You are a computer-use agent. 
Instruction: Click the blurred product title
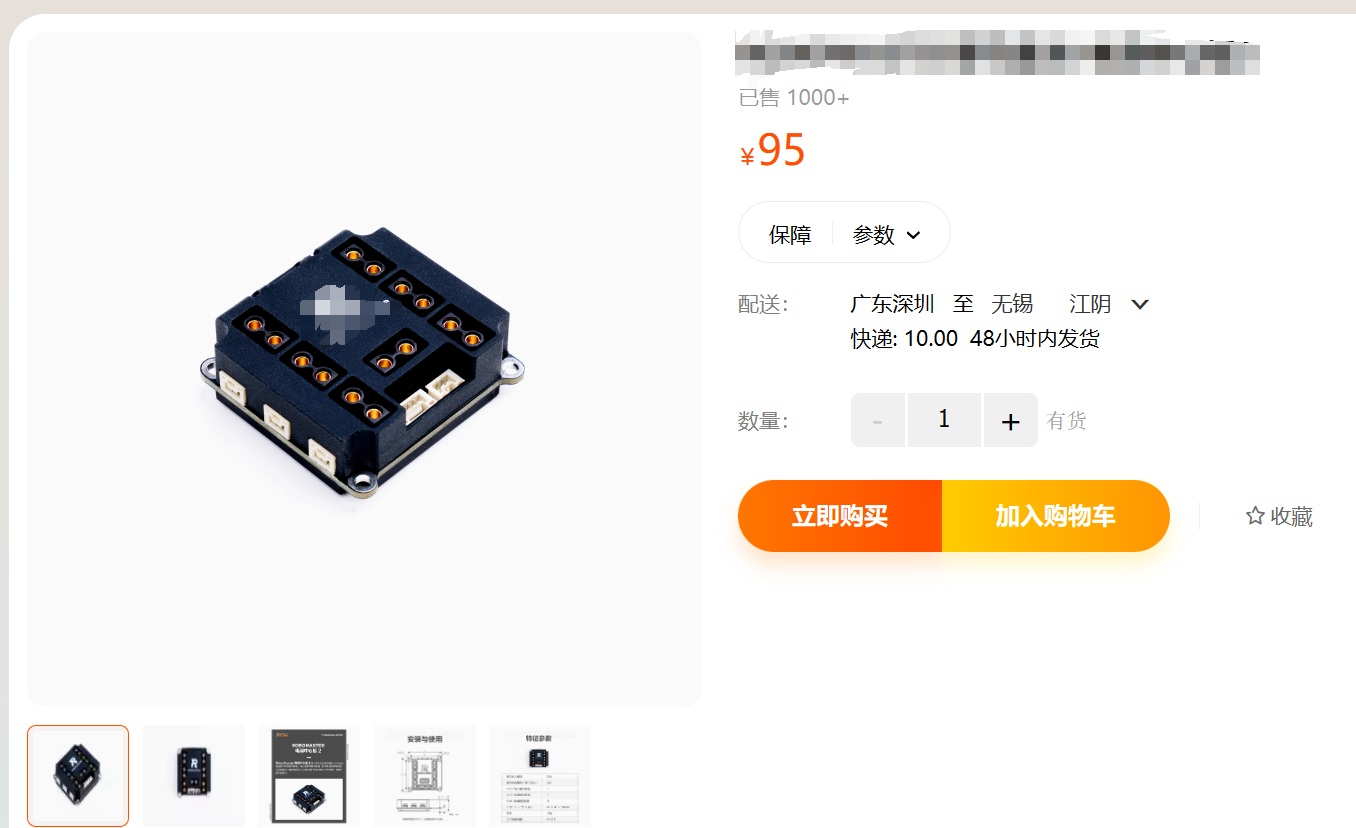pyautogui.click(x=997, y=53)
